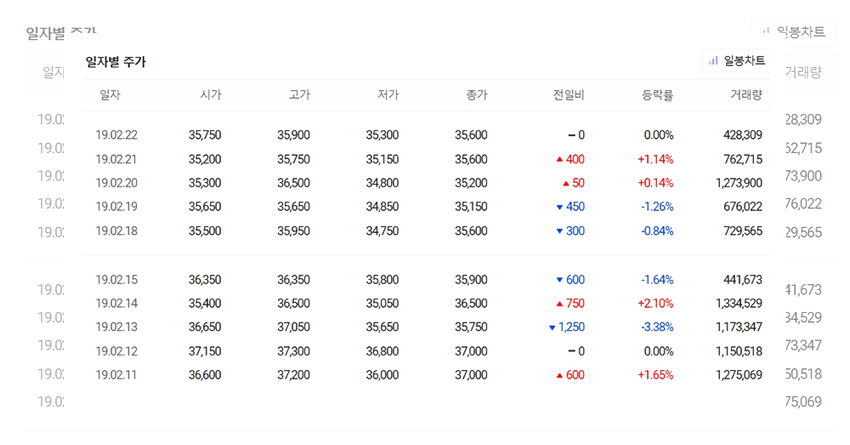This screenshot has height=445, width=850.
Task: Click the red up arrow in 19.02.11 row
Action: pyautogui.click(x=559, y=375)
